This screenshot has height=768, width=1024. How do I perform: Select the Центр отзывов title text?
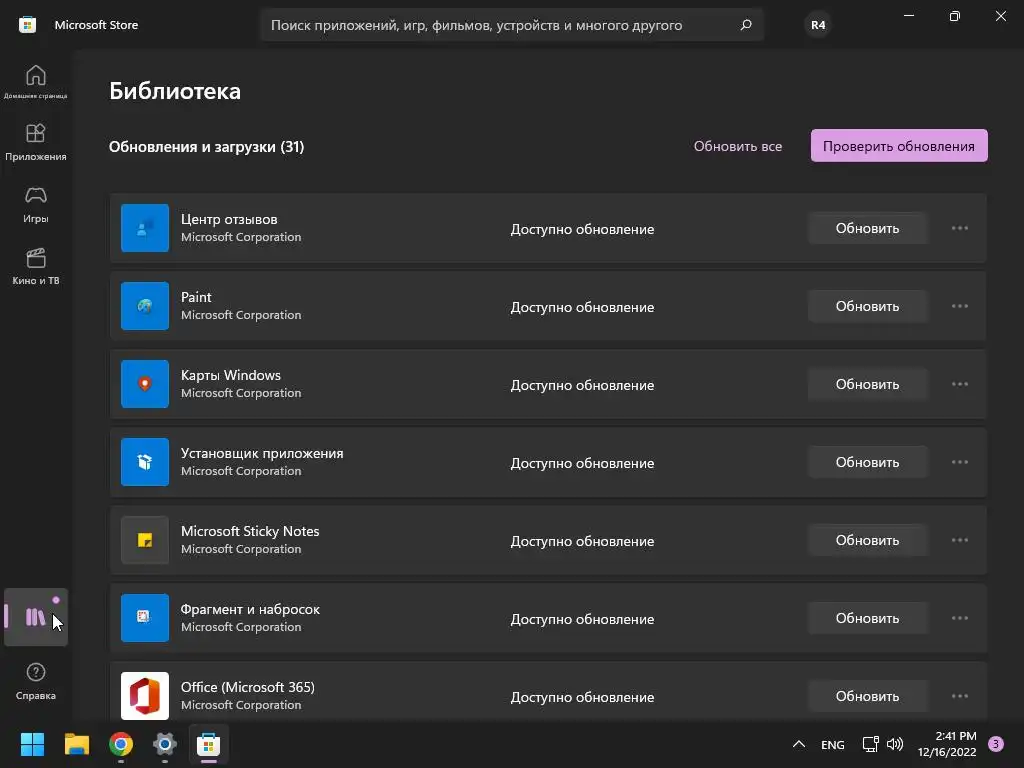[x=229, y=219]
